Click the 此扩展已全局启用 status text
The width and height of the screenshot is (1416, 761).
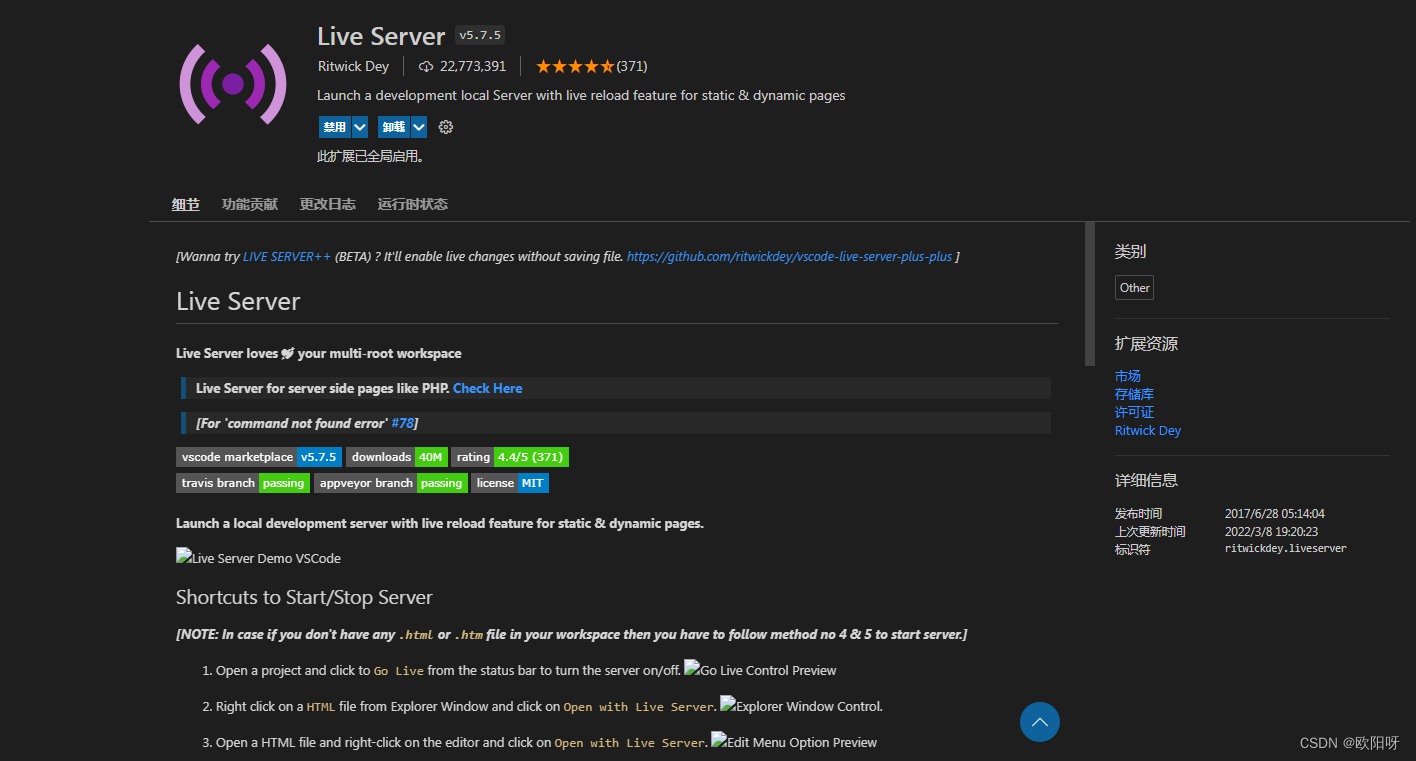370,156
